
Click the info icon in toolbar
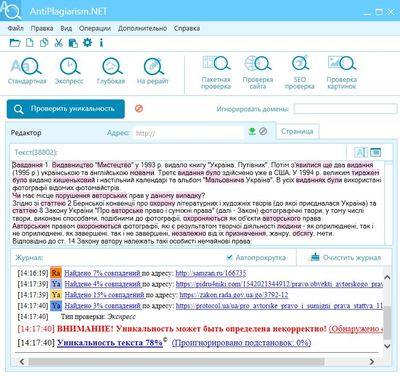point(101,43)
